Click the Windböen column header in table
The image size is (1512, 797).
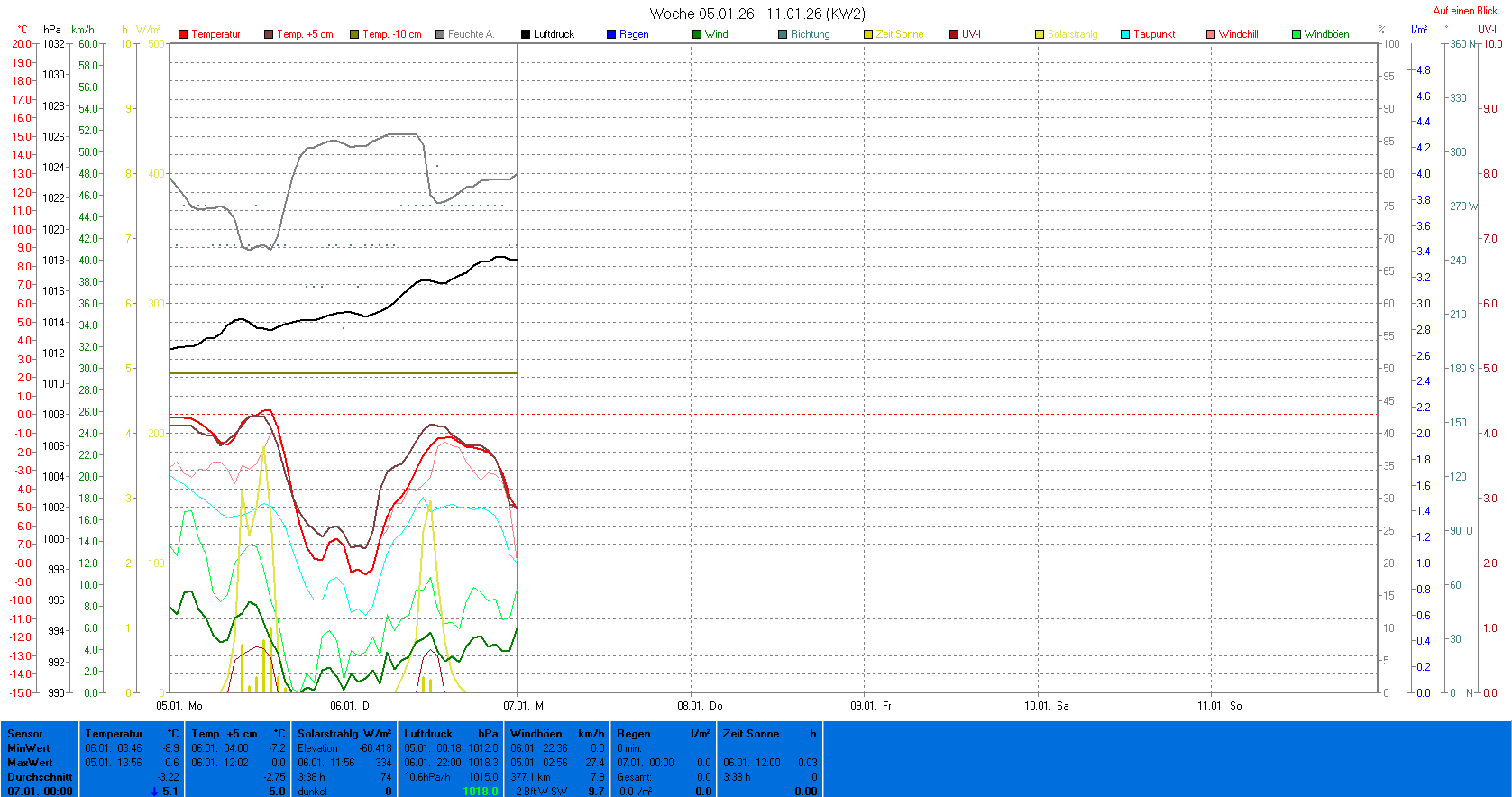[x=536, y=734]
